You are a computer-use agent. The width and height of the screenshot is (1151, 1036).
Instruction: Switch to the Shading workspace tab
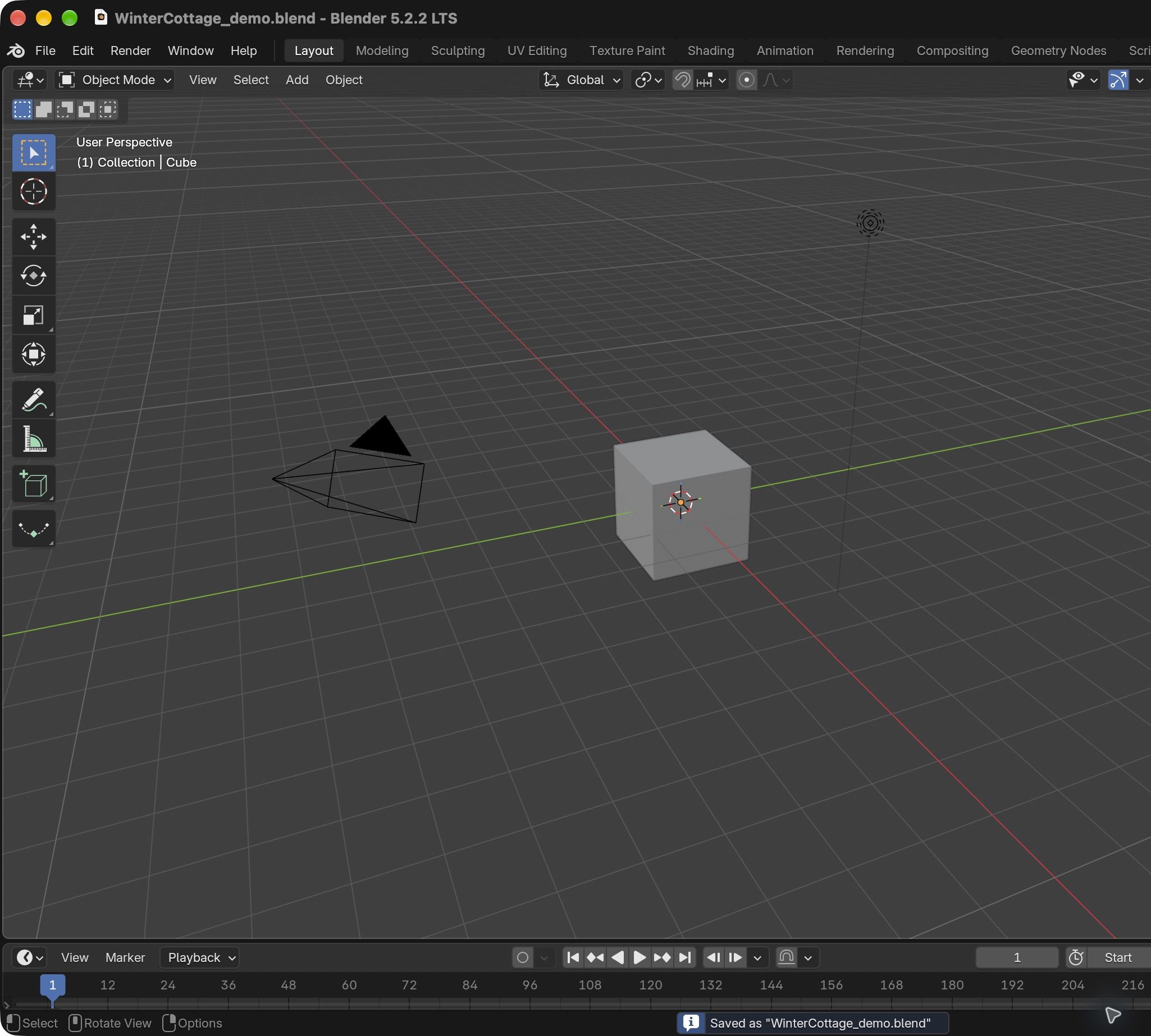click(x=710, y=51)
